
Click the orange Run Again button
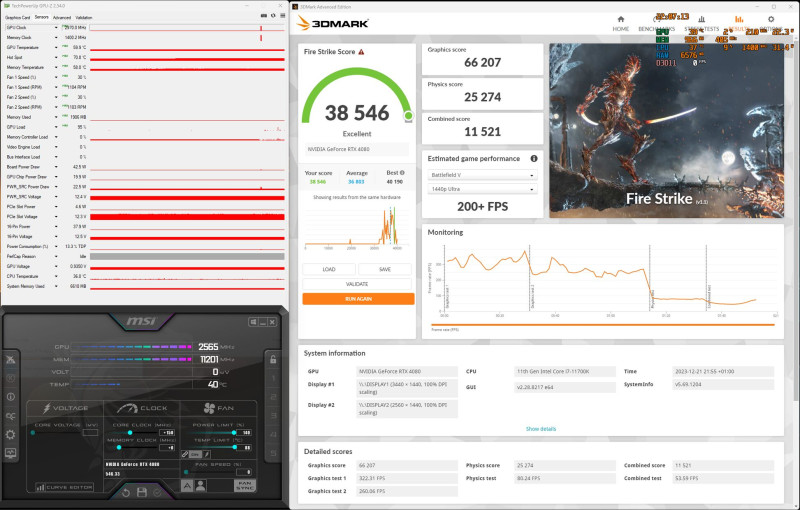358,299
